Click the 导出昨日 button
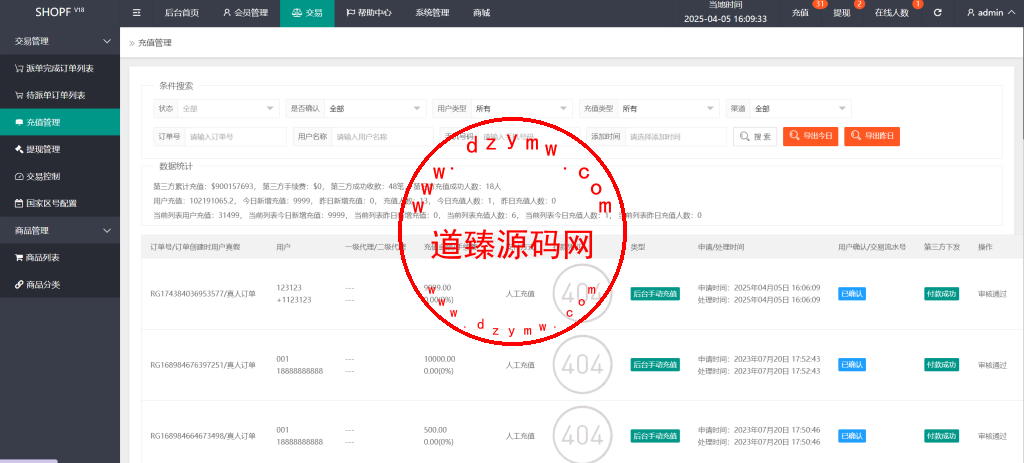The width and height of the screenshot is (1024, 463). click(872, 136)
